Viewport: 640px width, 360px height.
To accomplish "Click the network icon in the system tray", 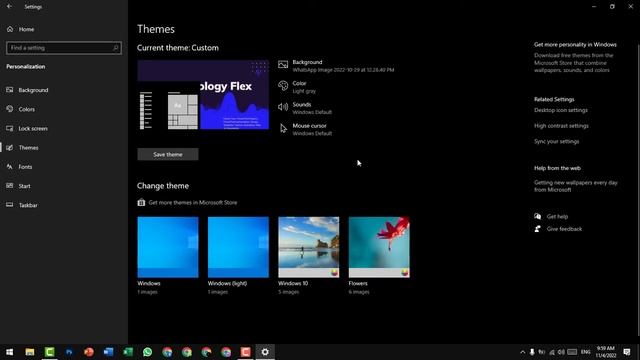I will (x=551, y=352).
